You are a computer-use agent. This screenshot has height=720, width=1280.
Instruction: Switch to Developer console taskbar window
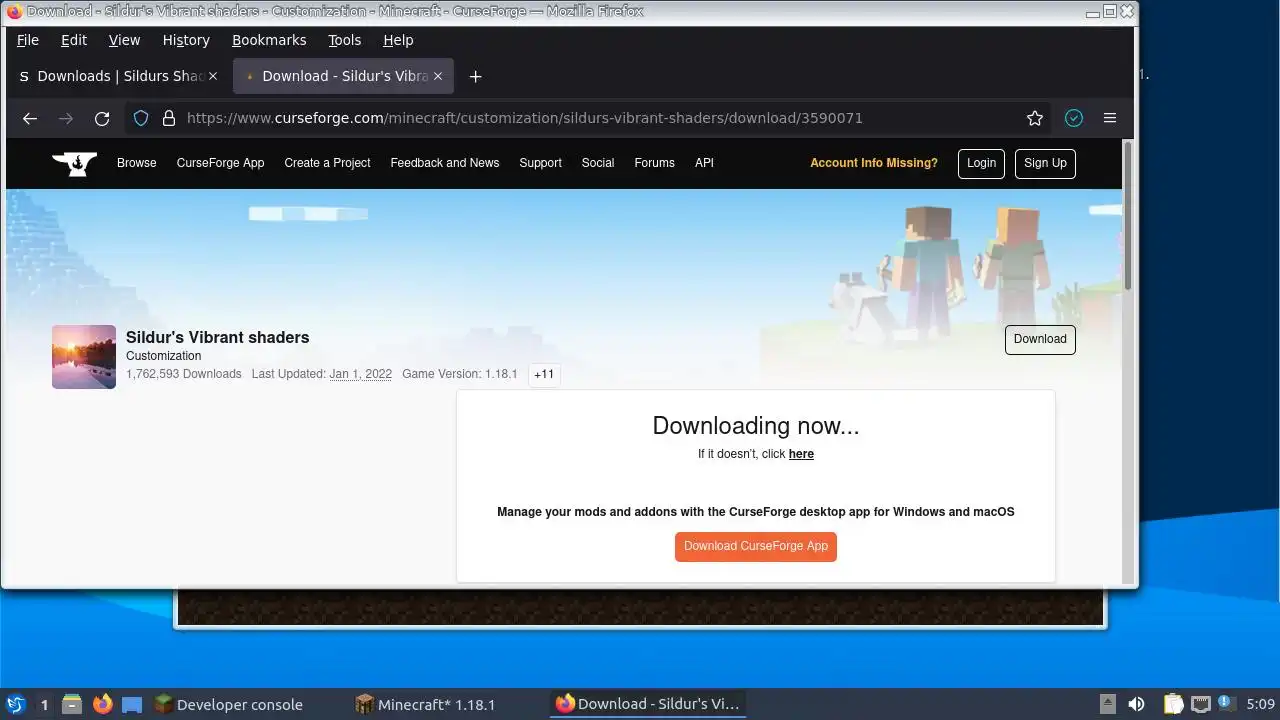(228, 704)
